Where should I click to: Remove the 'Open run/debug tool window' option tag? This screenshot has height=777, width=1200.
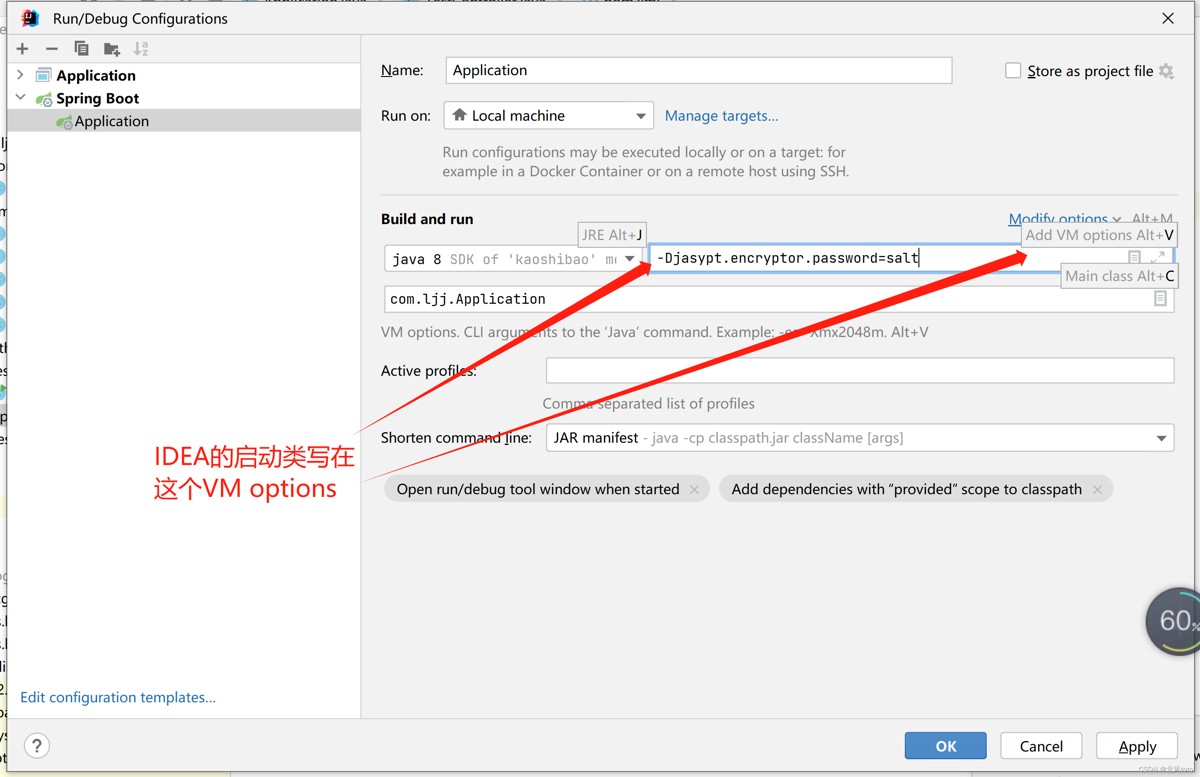pyautogui.click(x=695, y=489)
